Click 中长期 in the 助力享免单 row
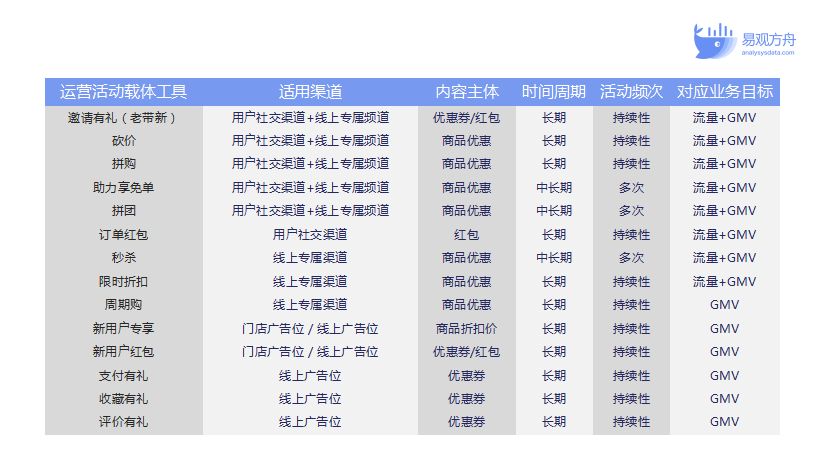 point(554,188)
